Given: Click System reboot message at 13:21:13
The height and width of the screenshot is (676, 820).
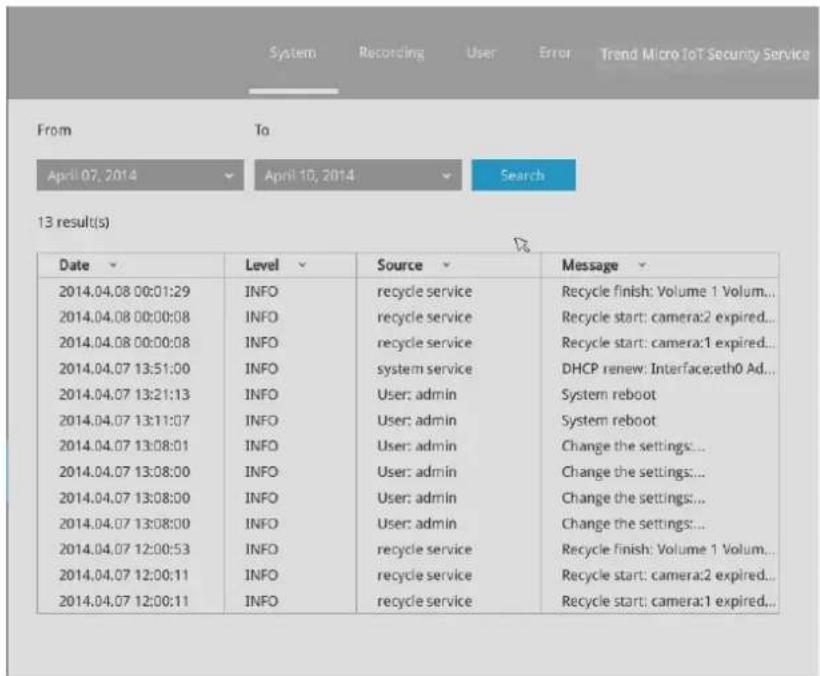Looking at the screenshot, I should coord(608,394).
